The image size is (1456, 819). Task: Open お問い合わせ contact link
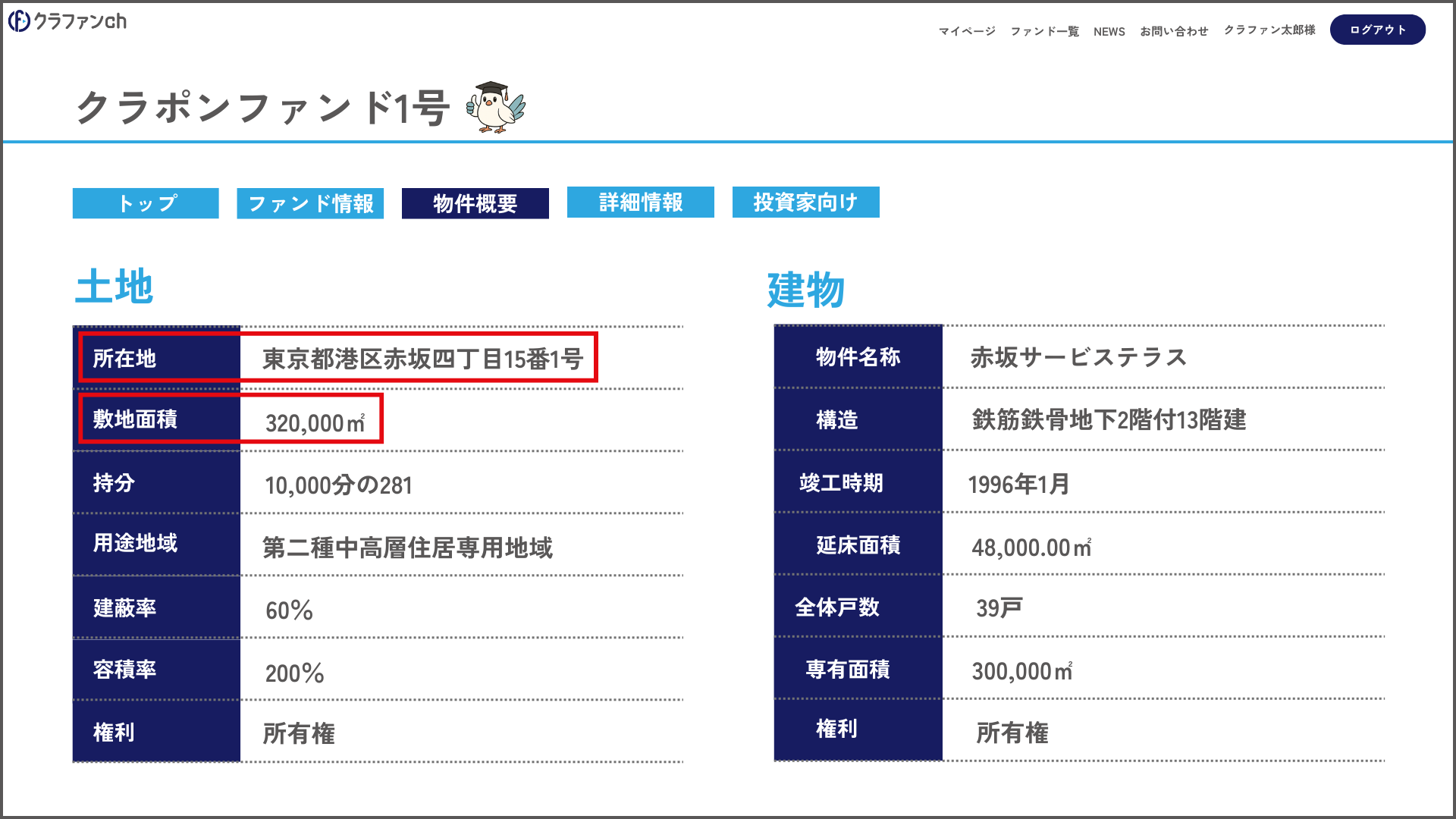[1174, 31]
